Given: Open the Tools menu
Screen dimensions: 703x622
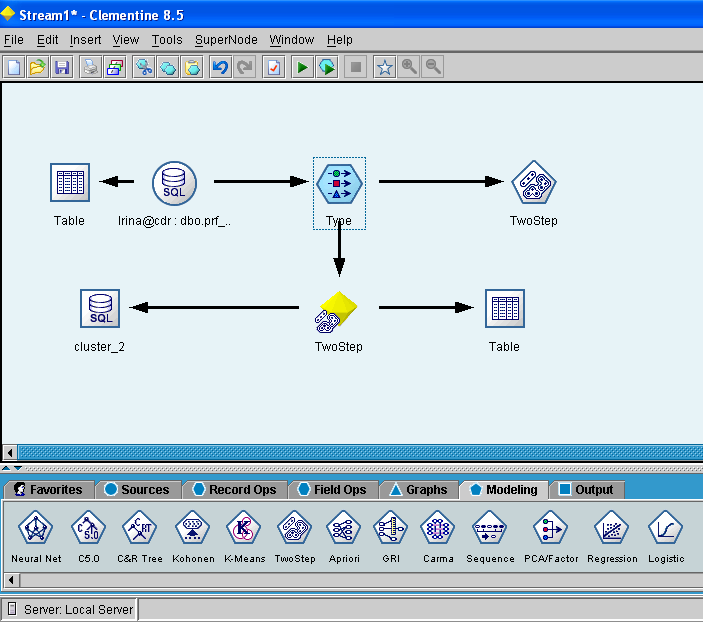Looking at the screenshot, I should [167, 40].
